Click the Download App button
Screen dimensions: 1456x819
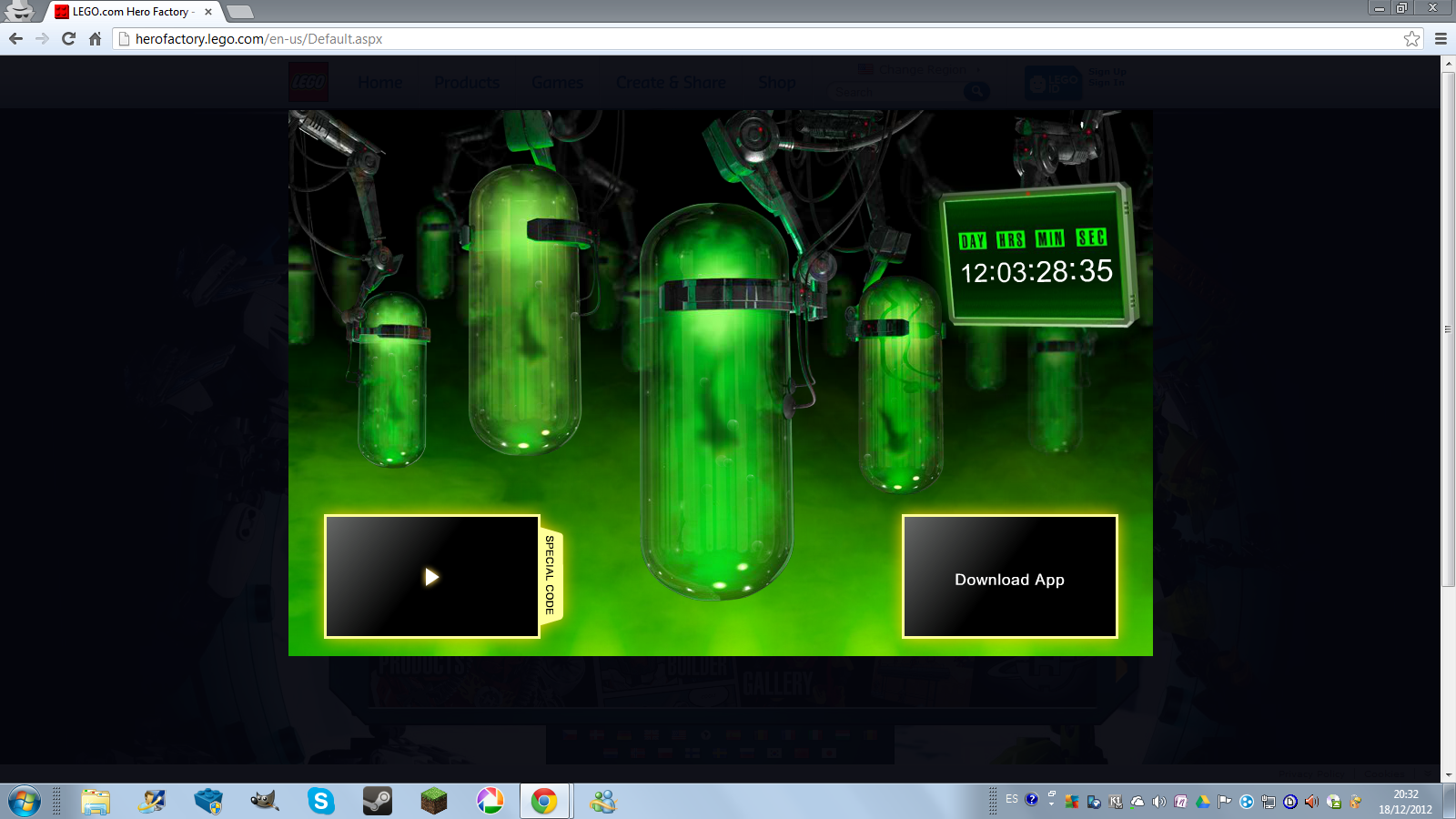1009,577
